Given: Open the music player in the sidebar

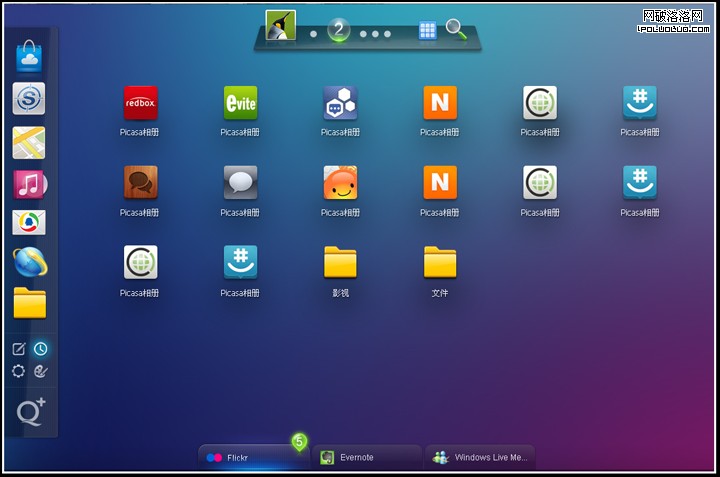Looking at the screenshot, I should point(29,184).
